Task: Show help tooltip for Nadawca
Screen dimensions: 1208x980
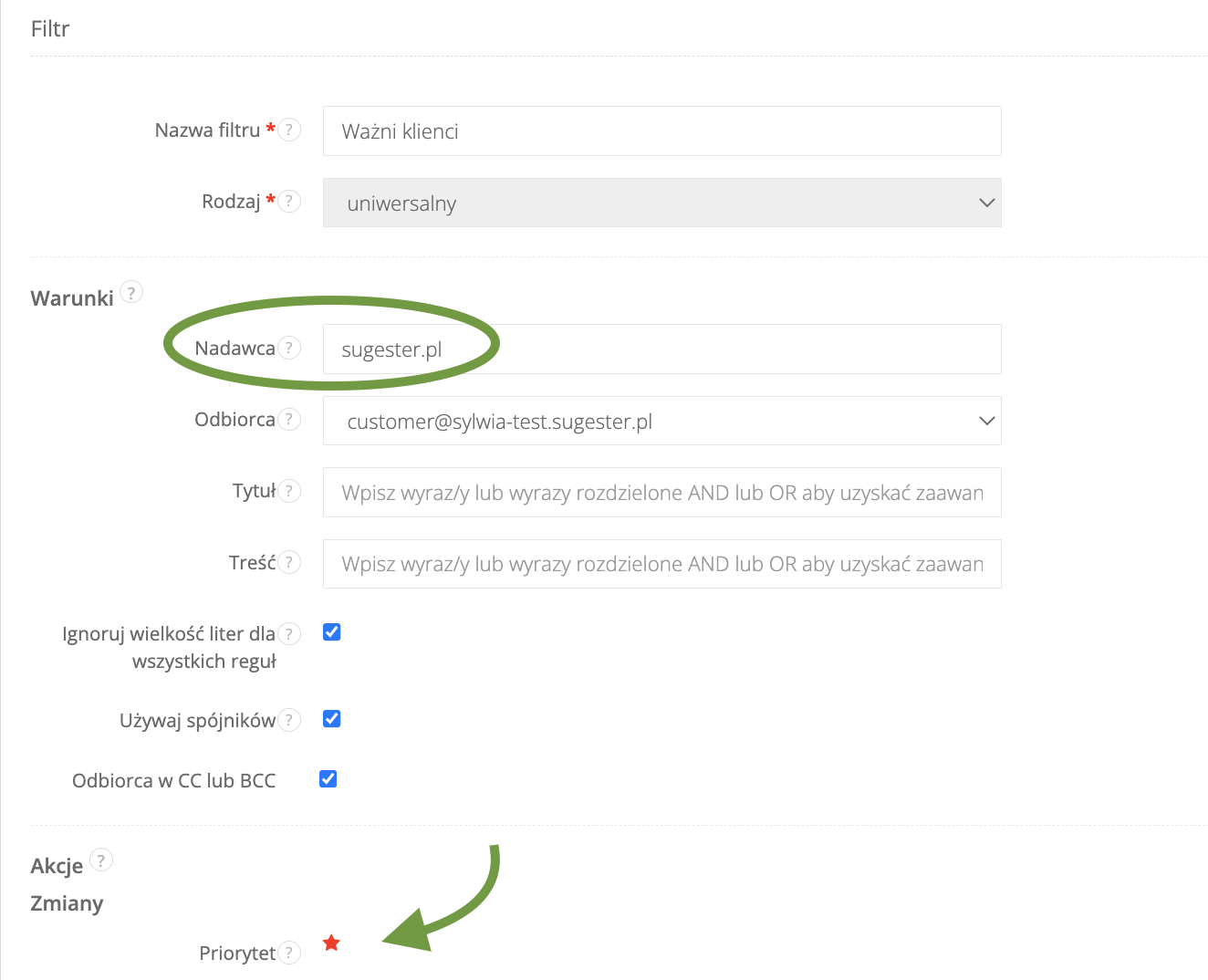Action: pyautogui.click(x=289, y=348)
